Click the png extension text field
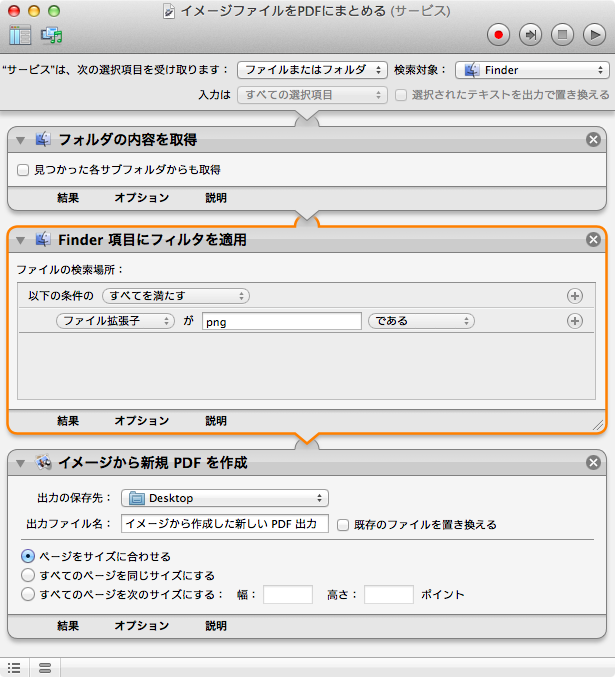The height and width of the screenshot is (677, 615). [282, 321]
